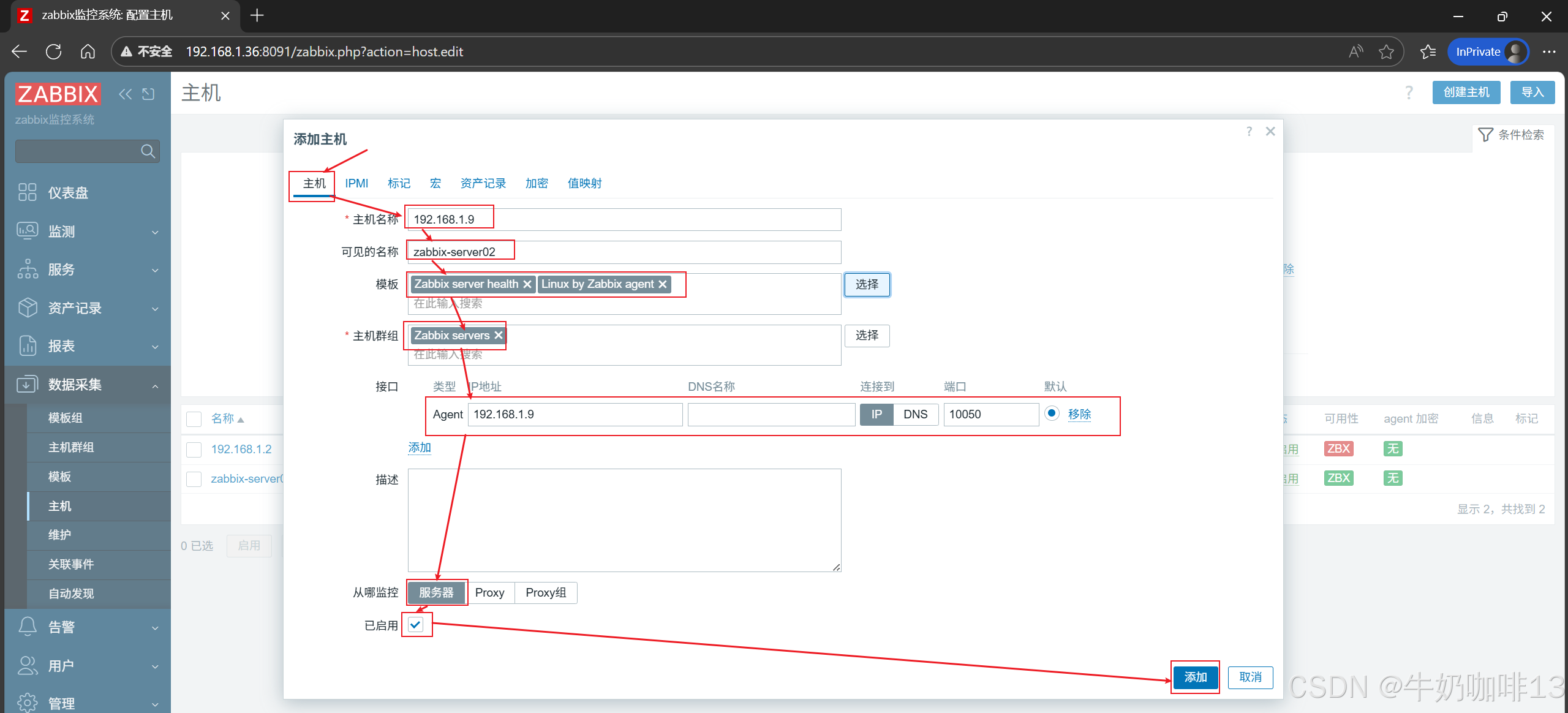Click the sidebar search magnifier icon
This screenshot has width=1568, height=713.
click(x=148, y=151)
